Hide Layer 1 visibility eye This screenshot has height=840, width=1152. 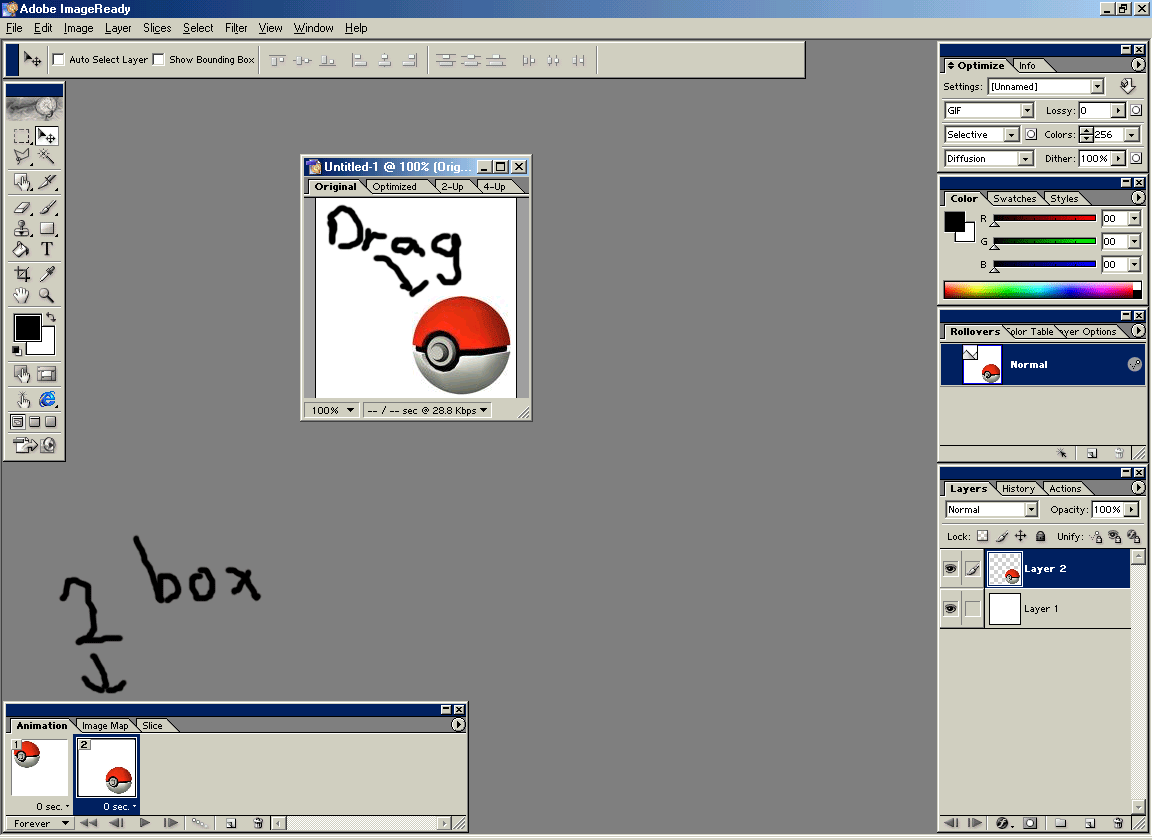click(951, 609)
